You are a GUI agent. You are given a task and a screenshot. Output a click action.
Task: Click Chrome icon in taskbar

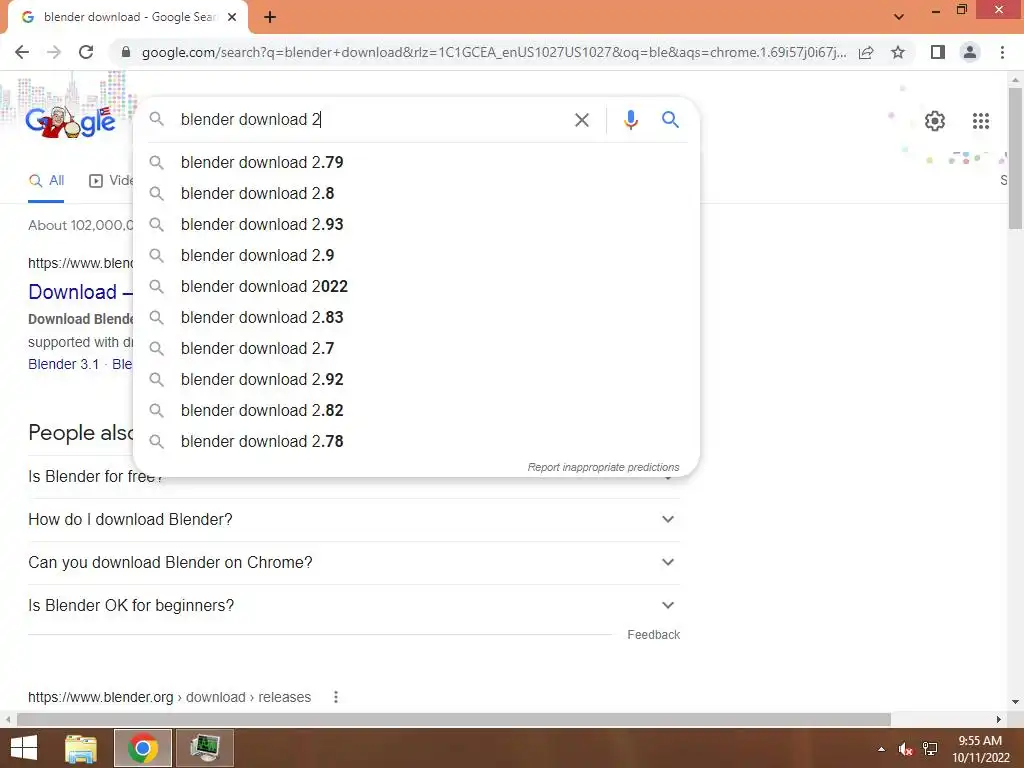143,748
